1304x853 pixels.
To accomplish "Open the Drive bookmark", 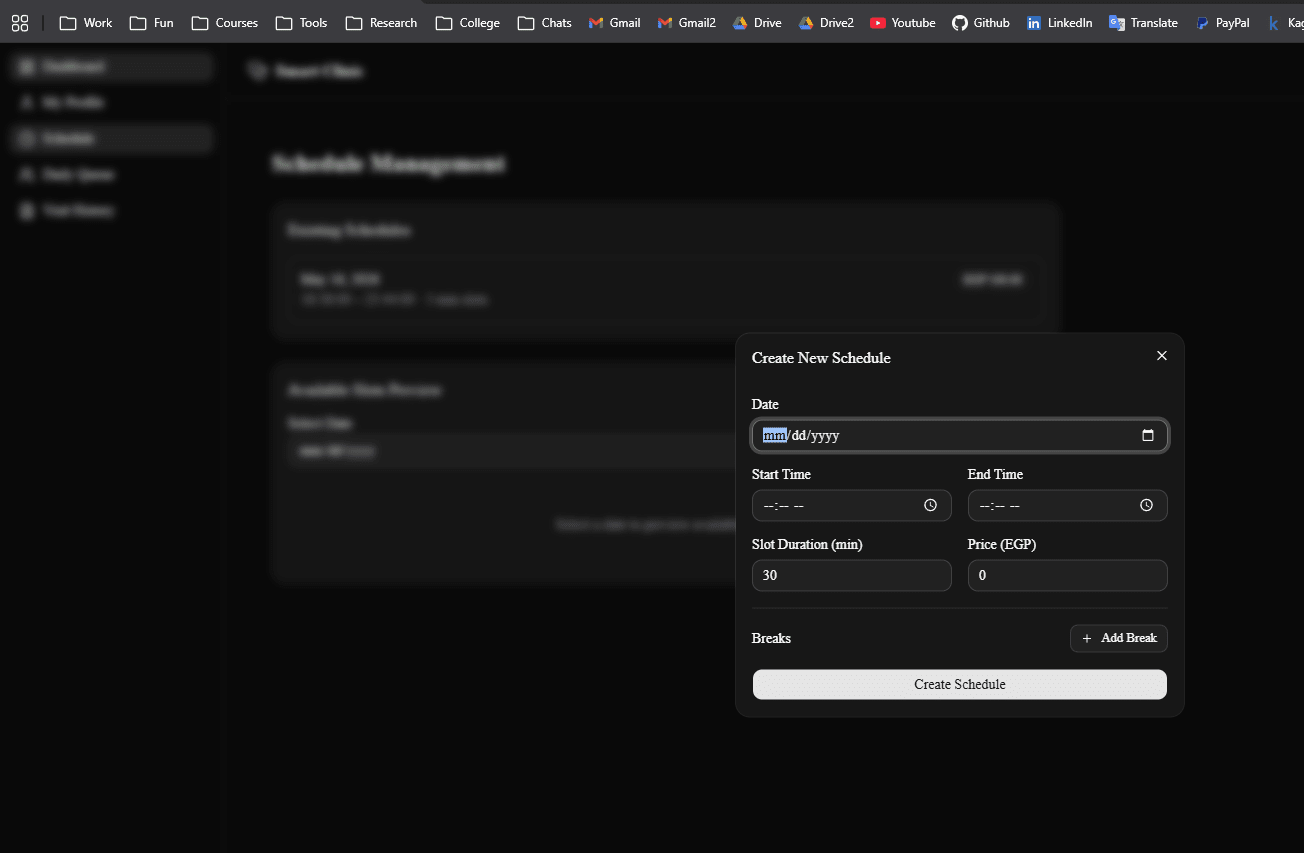I will (757, 23).
